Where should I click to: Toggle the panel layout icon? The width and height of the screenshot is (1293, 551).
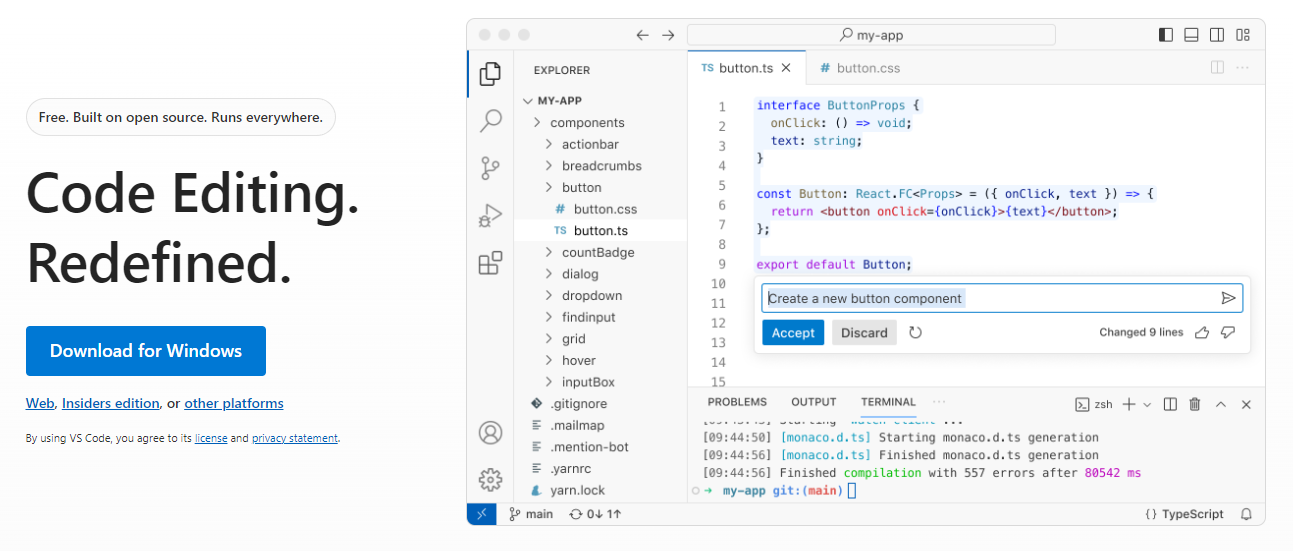click(x=1191, y=35)
